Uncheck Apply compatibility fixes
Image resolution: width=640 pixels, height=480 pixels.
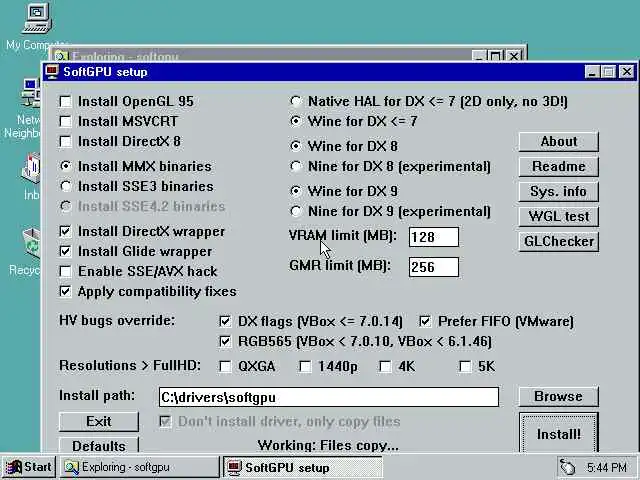pos(65,291)
